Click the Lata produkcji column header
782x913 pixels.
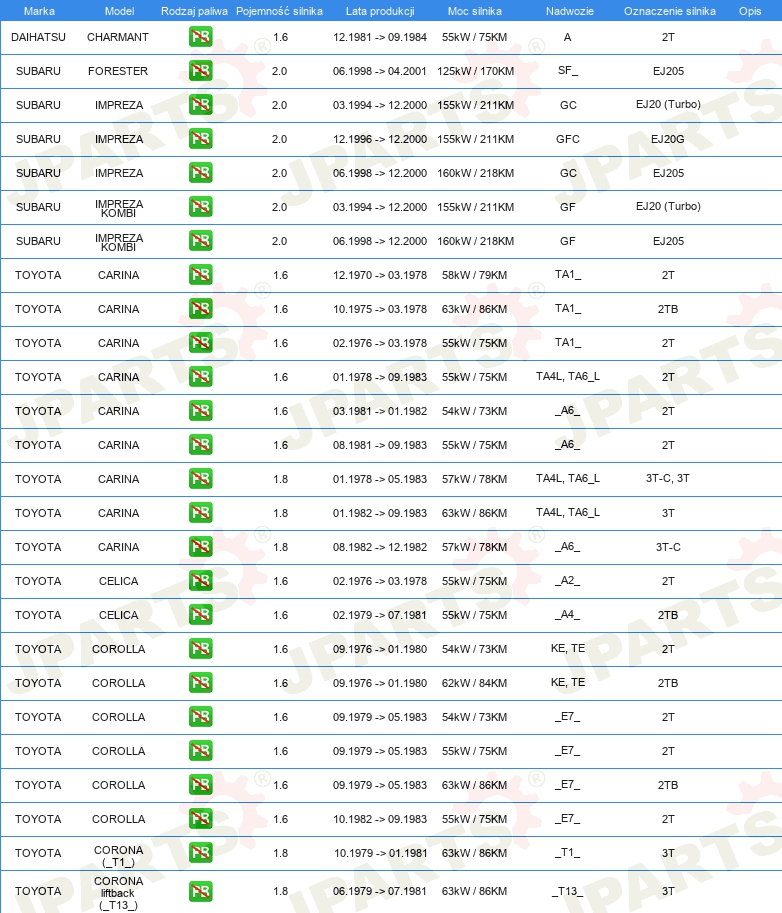[380, 11]
